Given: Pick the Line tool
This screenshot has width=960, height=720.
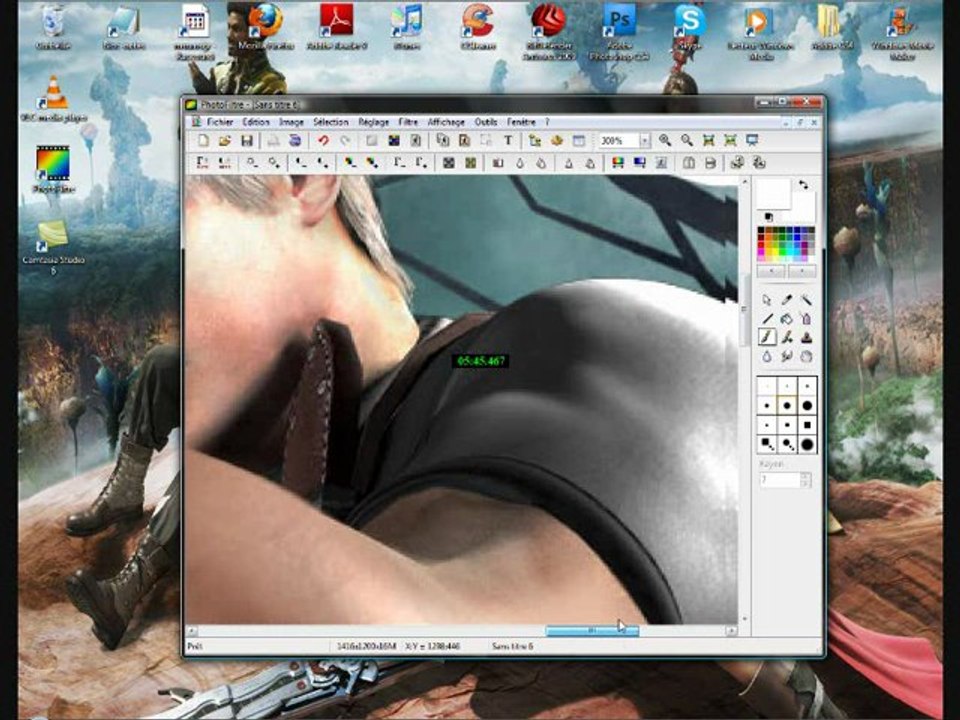Looking at the screenshot, I should point(767,318).
